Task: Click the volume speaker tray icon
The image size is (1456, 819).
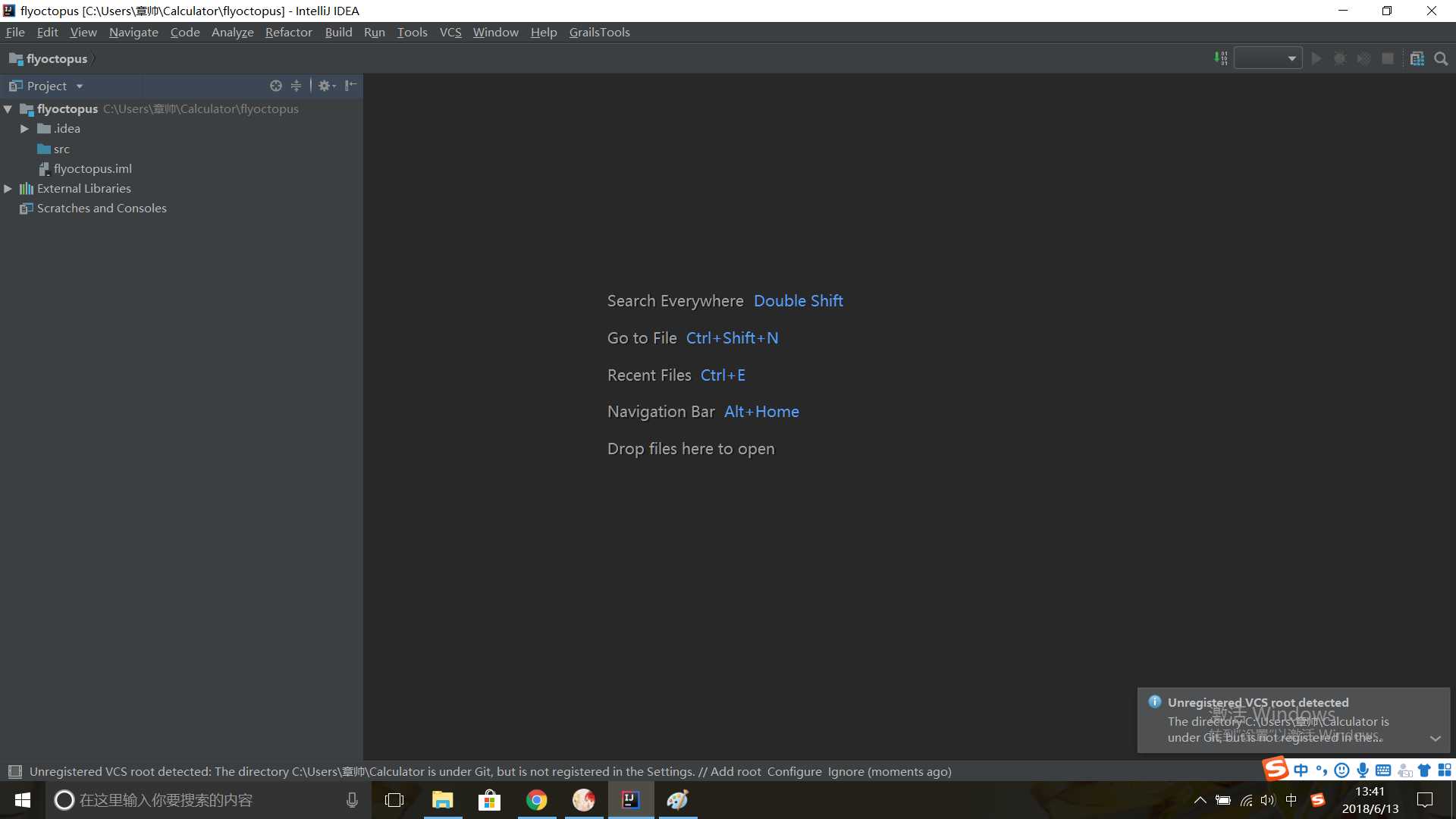Action: pos(1268,800)
